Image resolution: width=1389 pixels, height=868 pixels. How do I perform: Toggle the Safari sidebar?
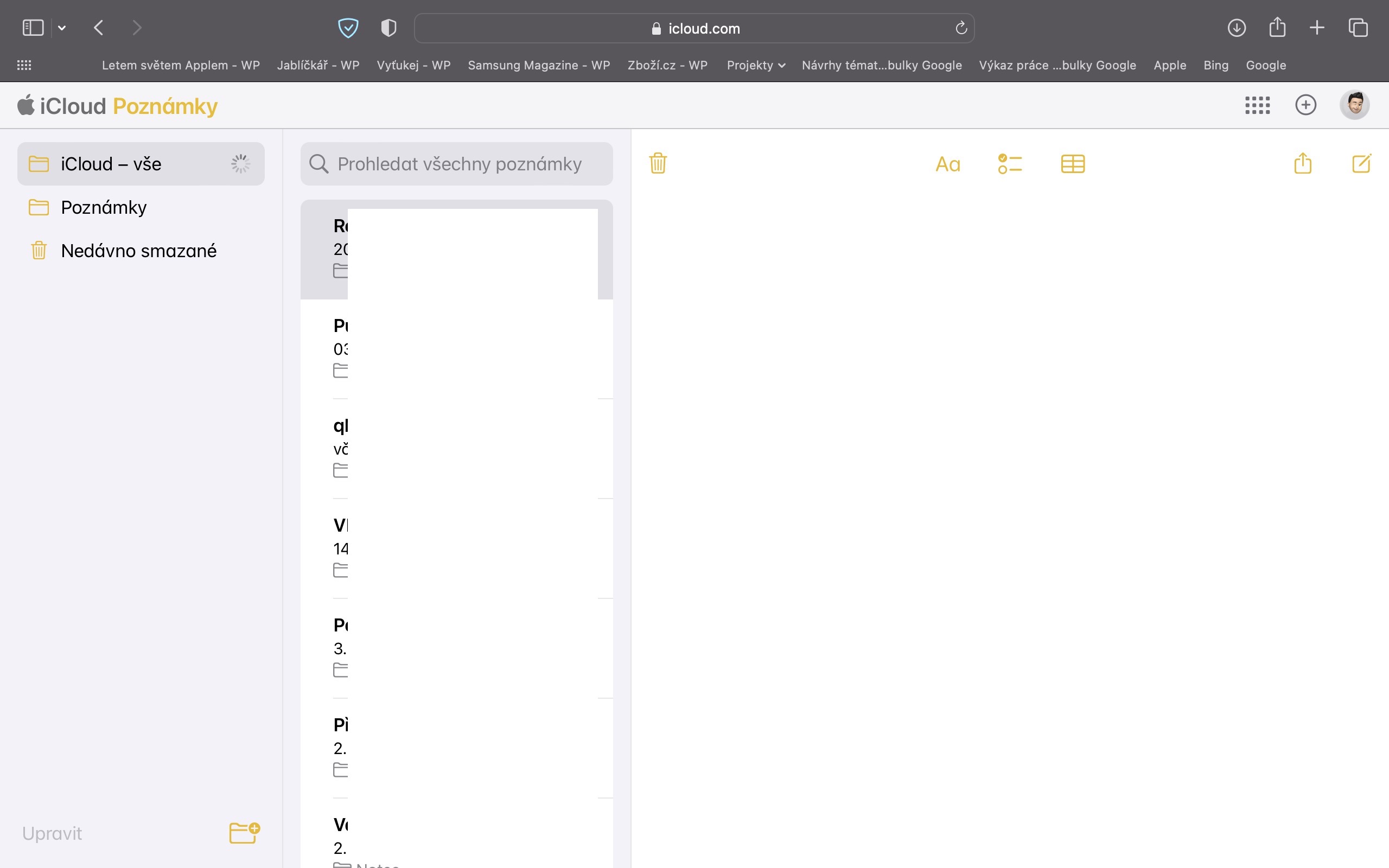tap(33, 28)
